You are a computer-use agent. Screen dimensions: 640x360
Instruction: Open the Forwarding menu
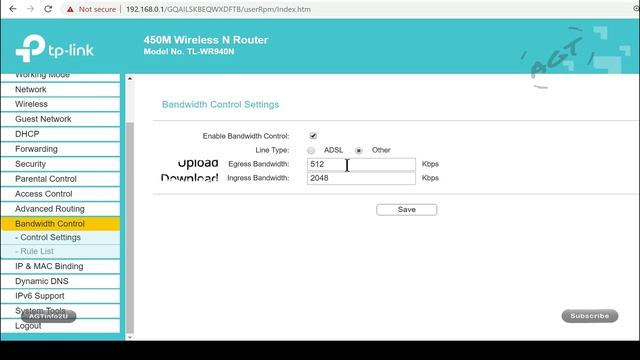[60, 149]
